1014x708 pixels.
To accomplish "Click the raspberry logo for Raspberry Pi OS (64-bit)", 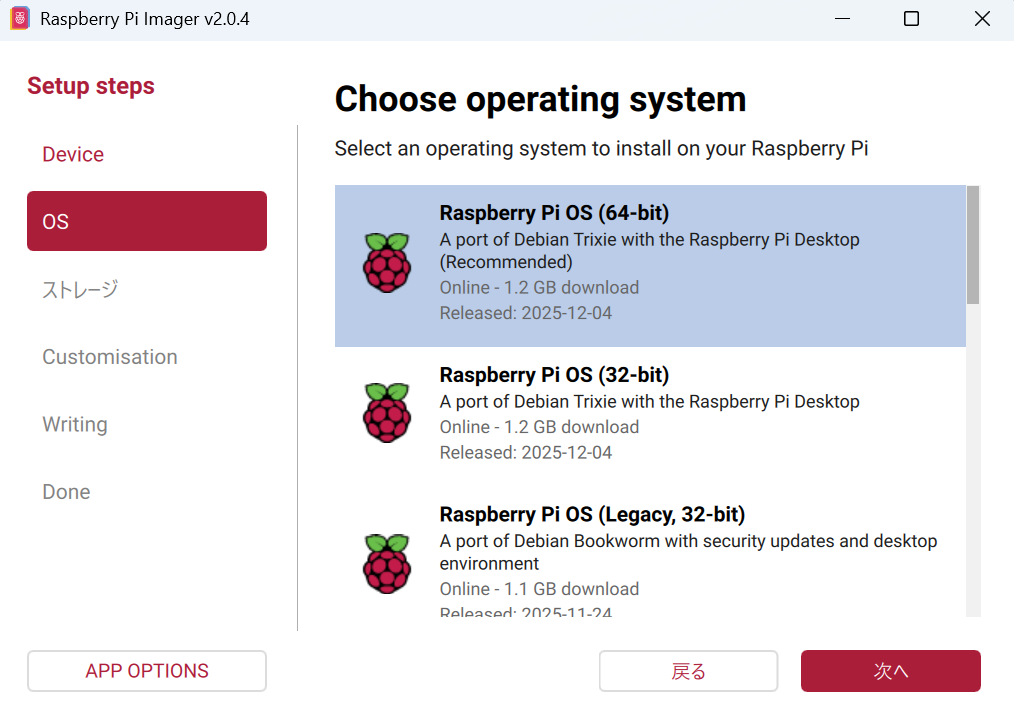I will click(x=387, y=263).
